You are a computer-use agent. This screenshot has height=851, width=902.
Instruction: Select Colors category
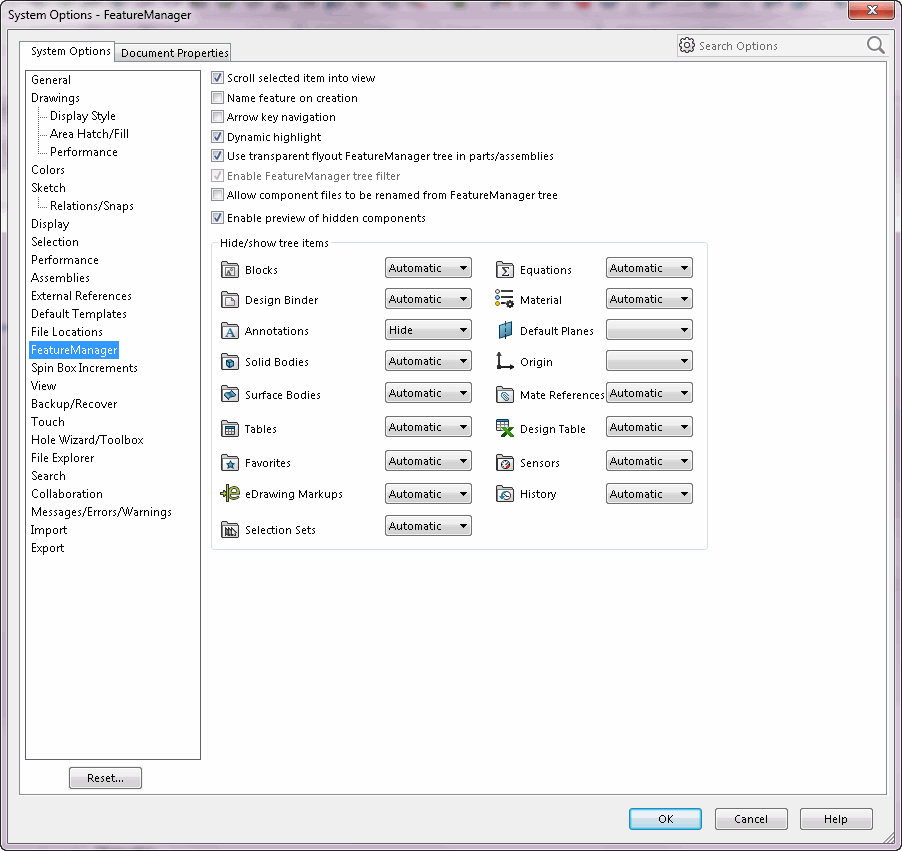pos(48,170)
